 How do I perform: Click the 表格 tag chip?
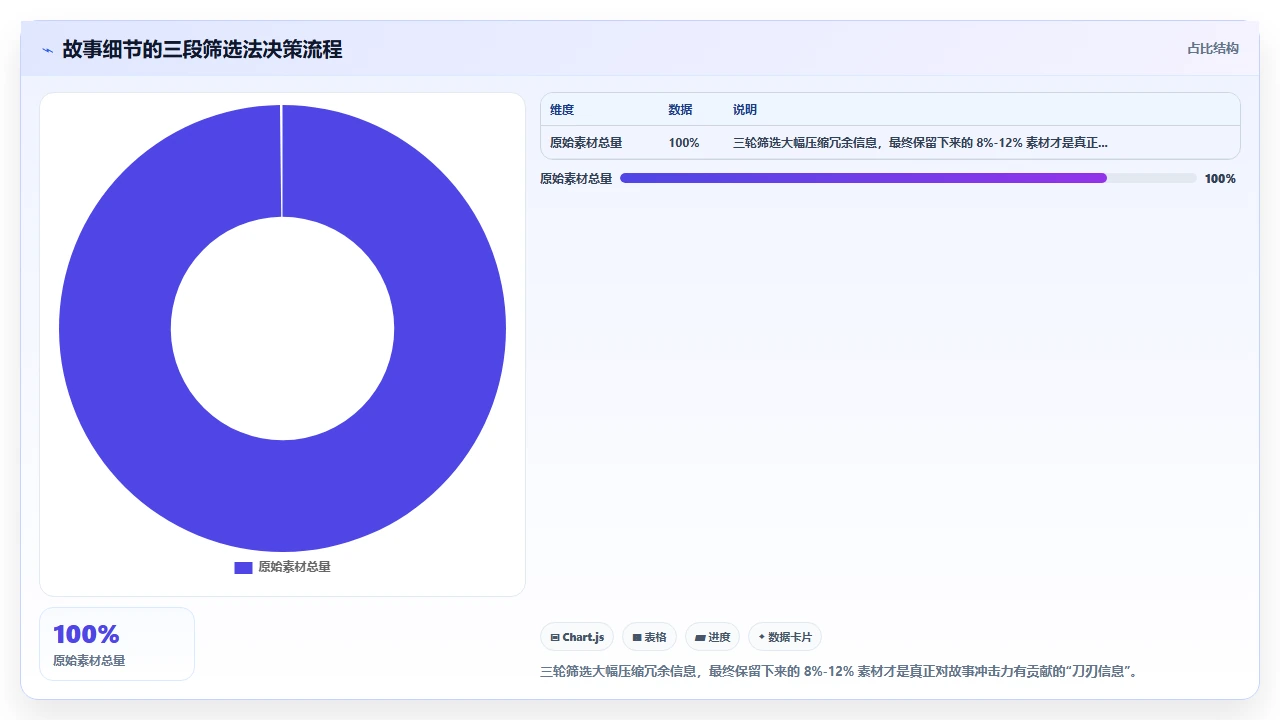[x=649, y=637]
